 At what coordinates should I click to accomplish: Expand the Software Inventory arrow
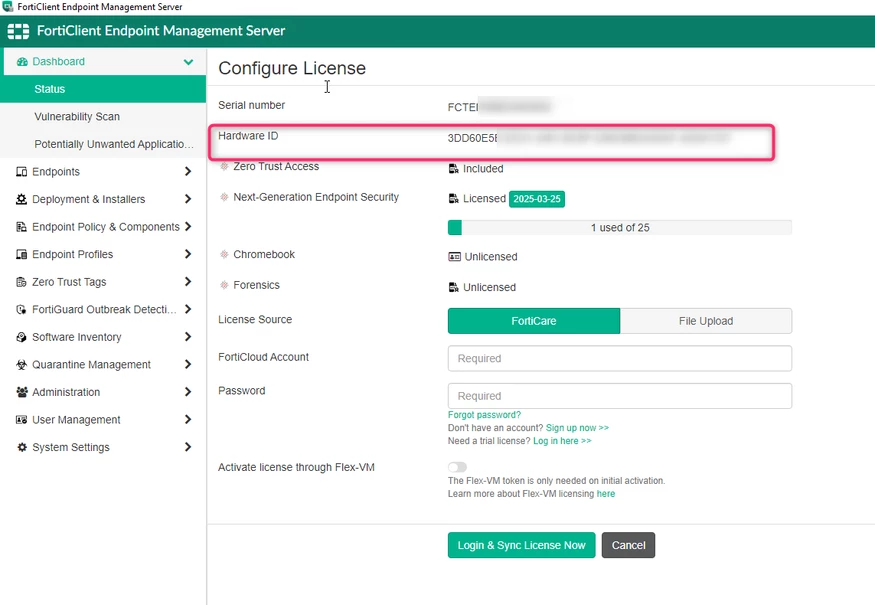click(x=188, y=337)
